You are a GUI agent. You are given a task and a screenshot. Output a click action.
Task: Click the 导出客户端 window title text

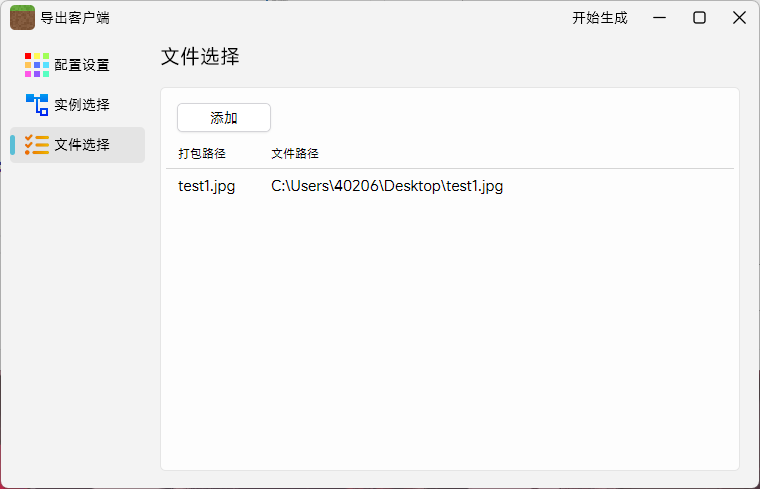point(75,18)
